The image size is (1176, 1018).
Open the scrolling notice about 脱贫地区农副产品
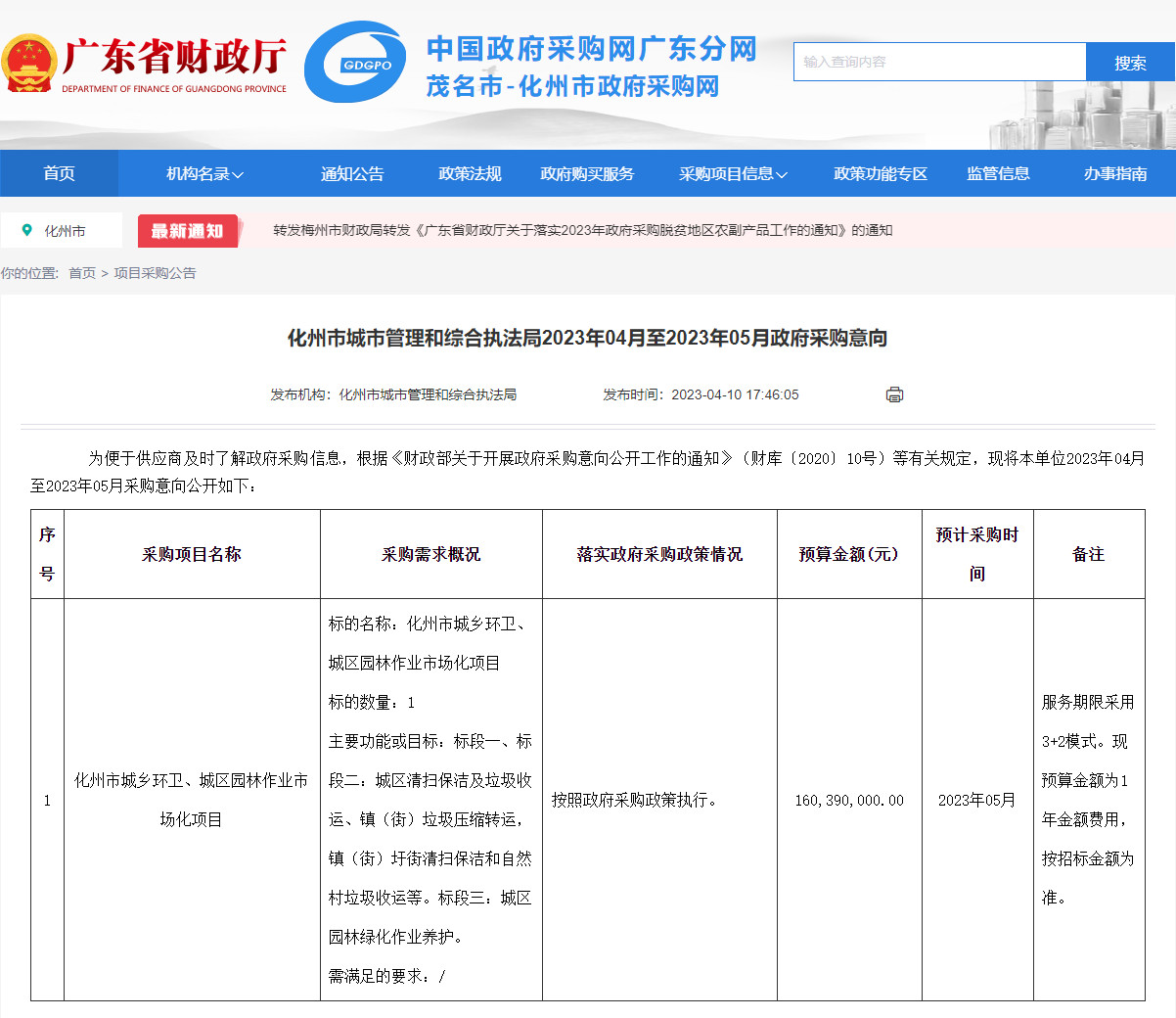click(x=582, y=231)
